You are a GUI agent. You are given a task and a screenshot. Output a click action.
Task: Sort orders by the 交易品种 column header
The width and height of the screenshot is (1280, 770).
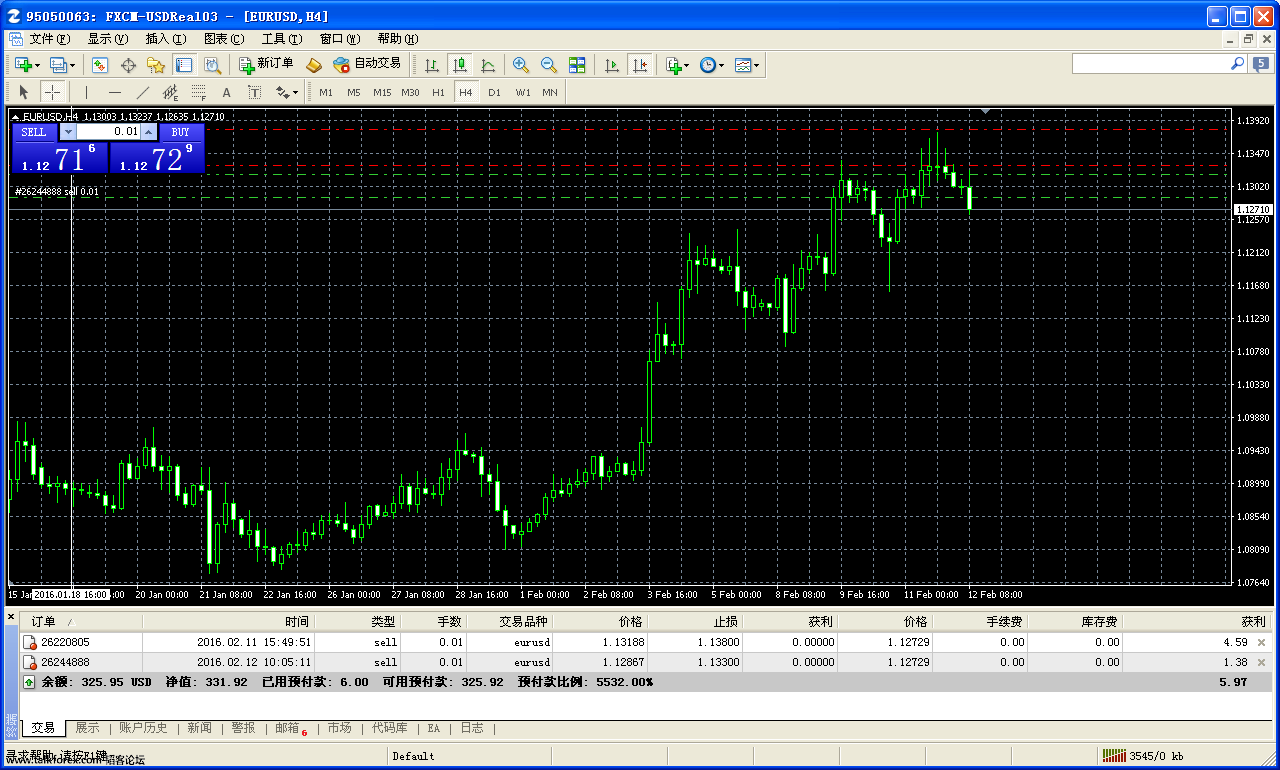point(509,622)
